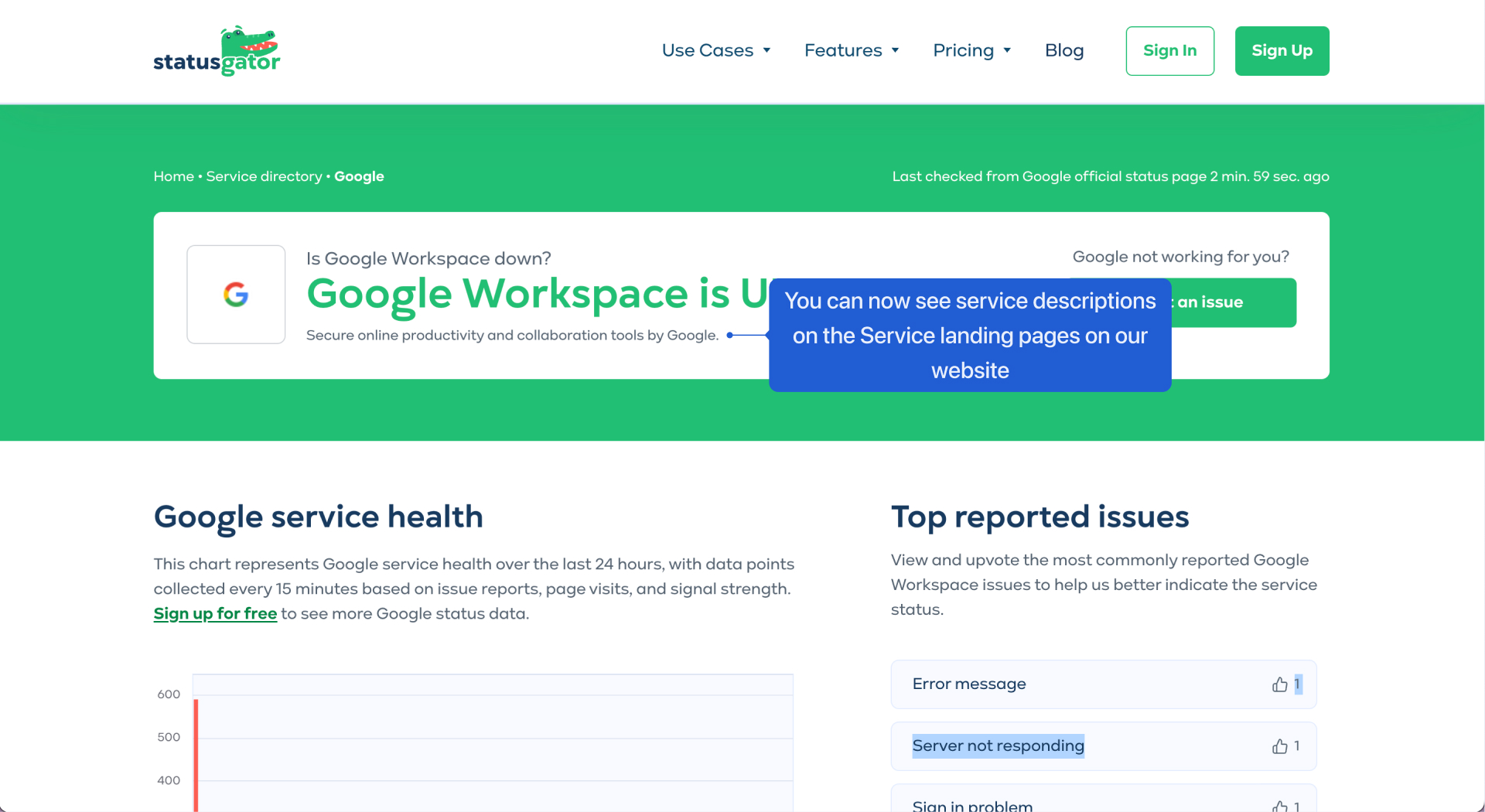Click Google not working for you? text
1485x812 pixels.
[x=1180, y=257]
